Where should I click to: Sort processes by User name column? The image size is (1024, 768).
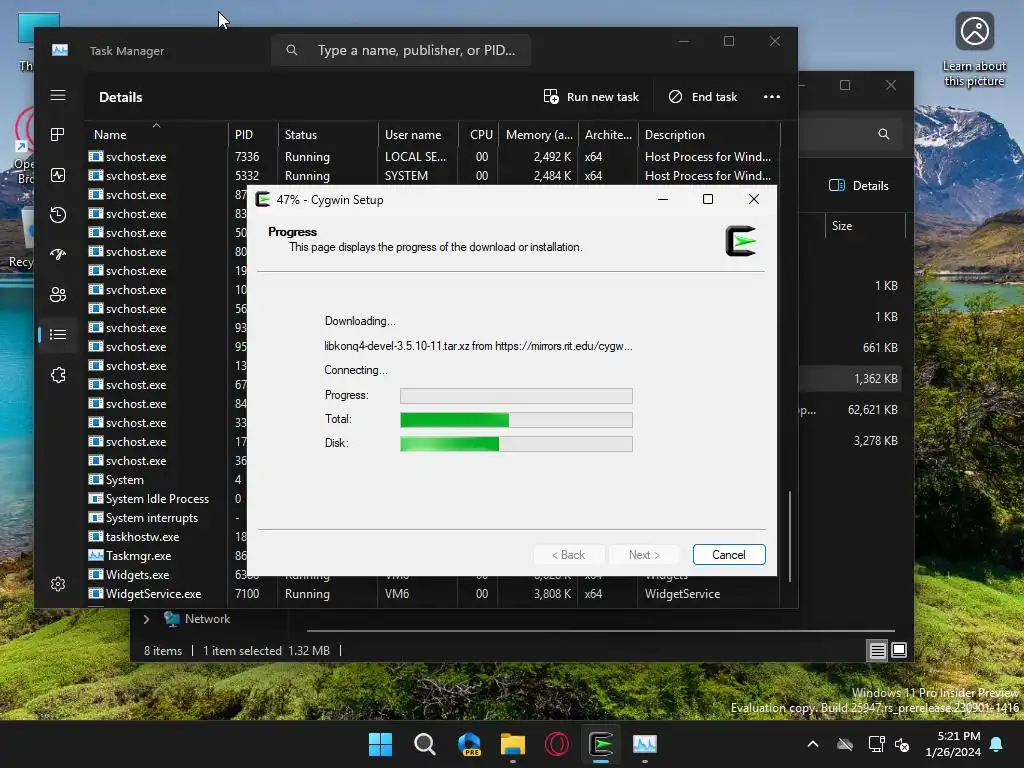click(418, 135)
